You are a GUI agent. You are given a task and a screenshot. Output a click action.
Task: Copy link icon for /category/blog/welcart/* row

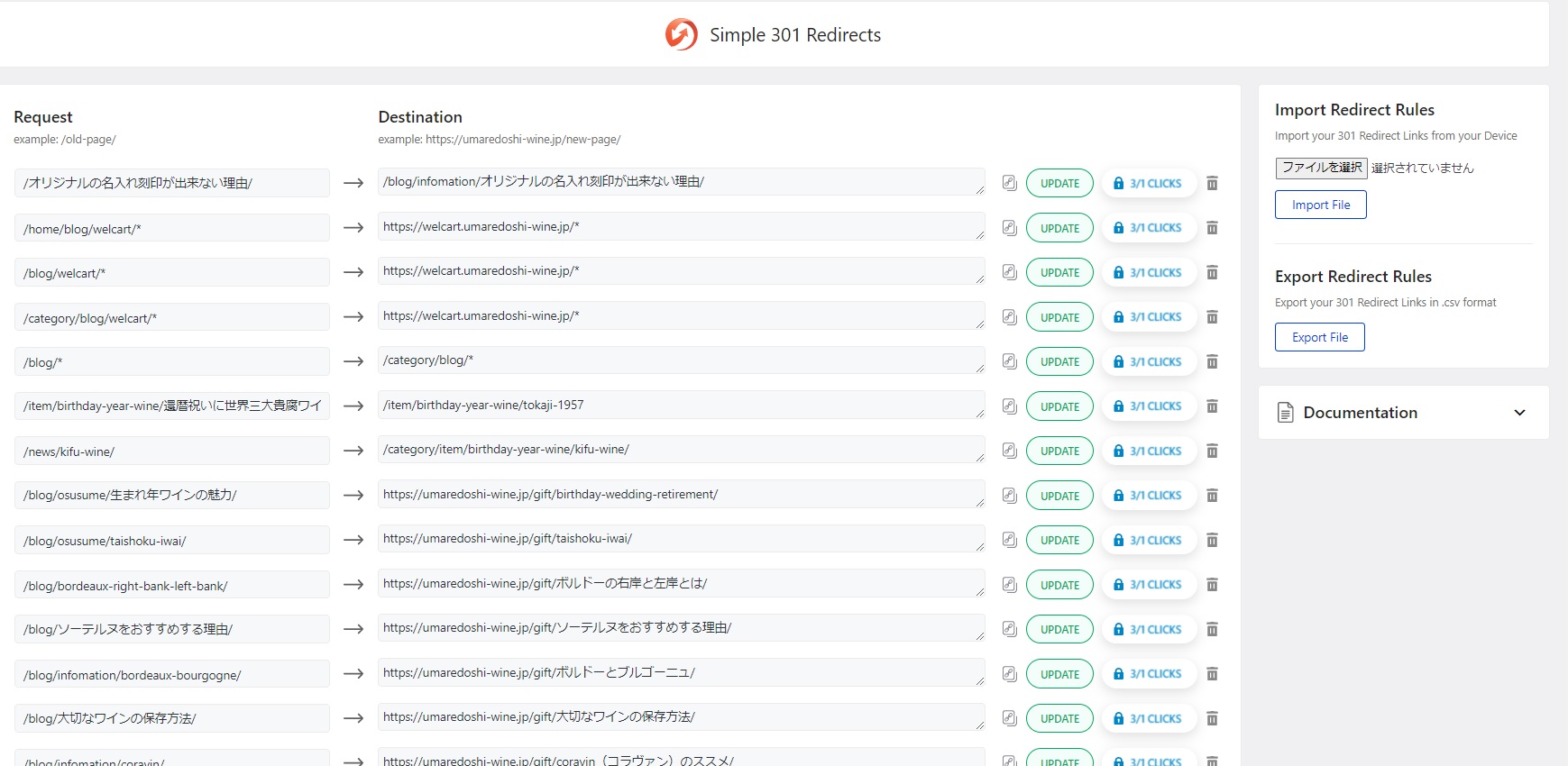1010,317
